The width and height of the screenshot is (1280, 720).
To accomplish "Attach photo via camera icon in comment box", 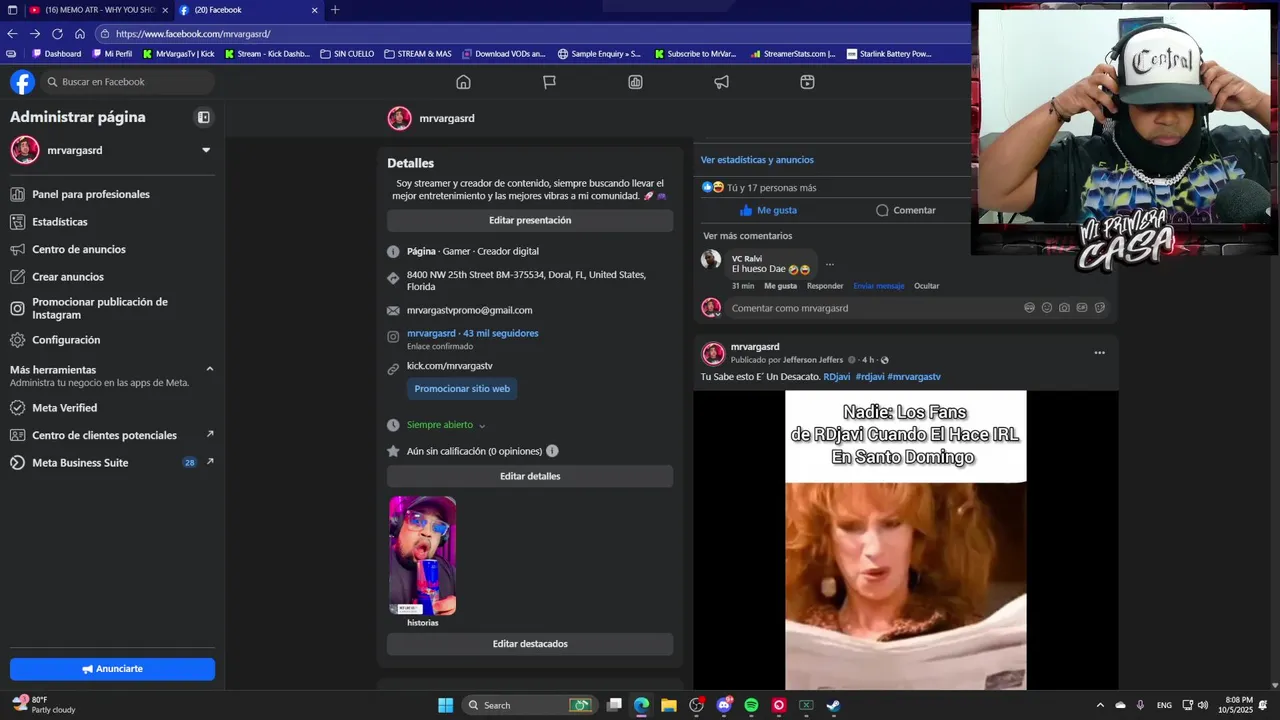I will (x=1064, y=308).
